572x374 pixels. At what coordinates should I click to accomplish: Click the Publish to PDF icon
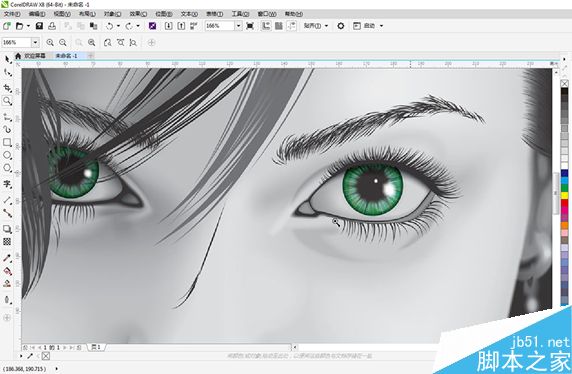point(193,26)
